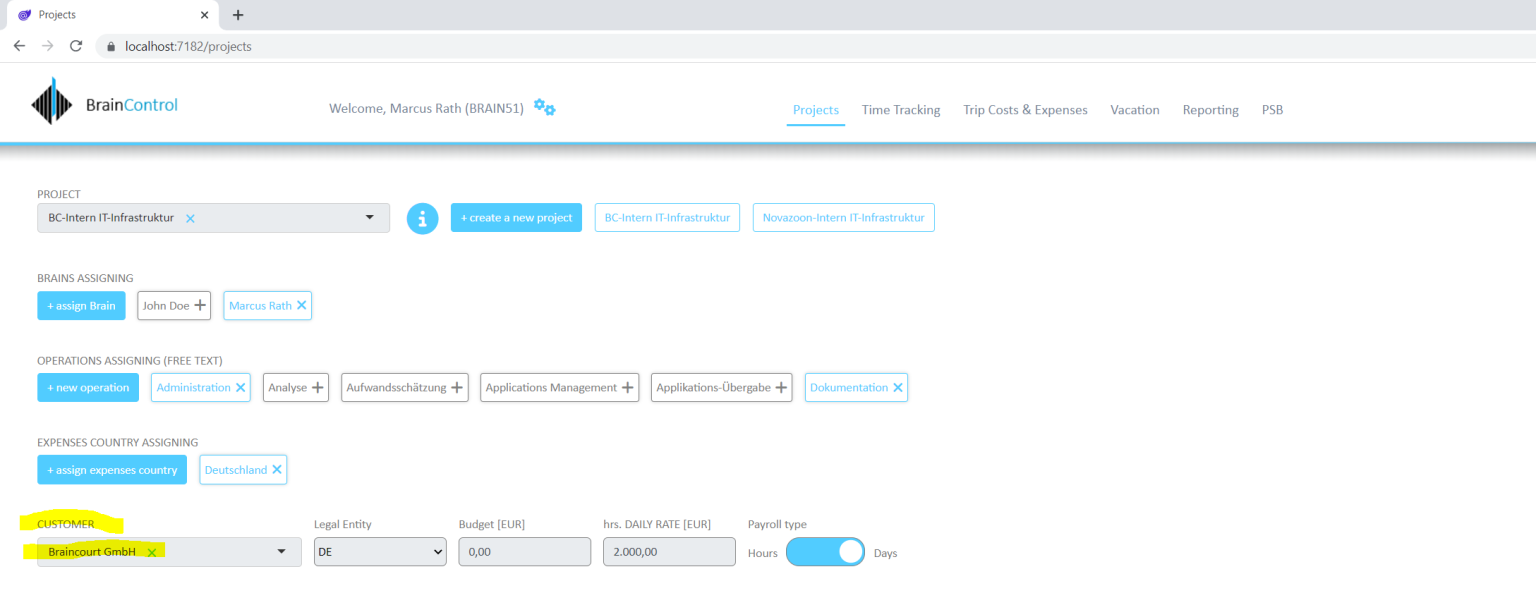1536x605 pixels.
Task: Open the blue info icon beside project selector
Action: pyautogui.click(x=422, y=217)
